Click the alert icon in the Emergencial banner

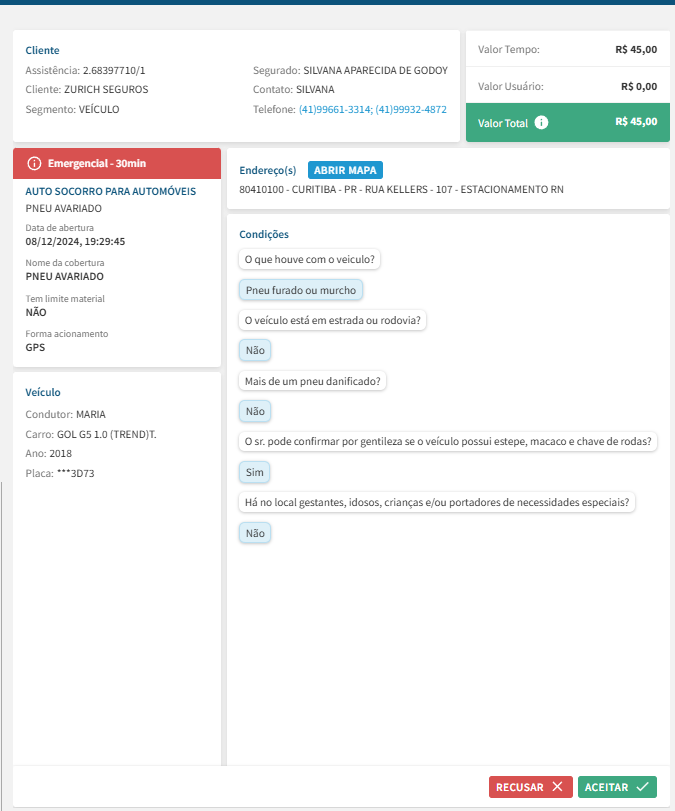(34, 163)
